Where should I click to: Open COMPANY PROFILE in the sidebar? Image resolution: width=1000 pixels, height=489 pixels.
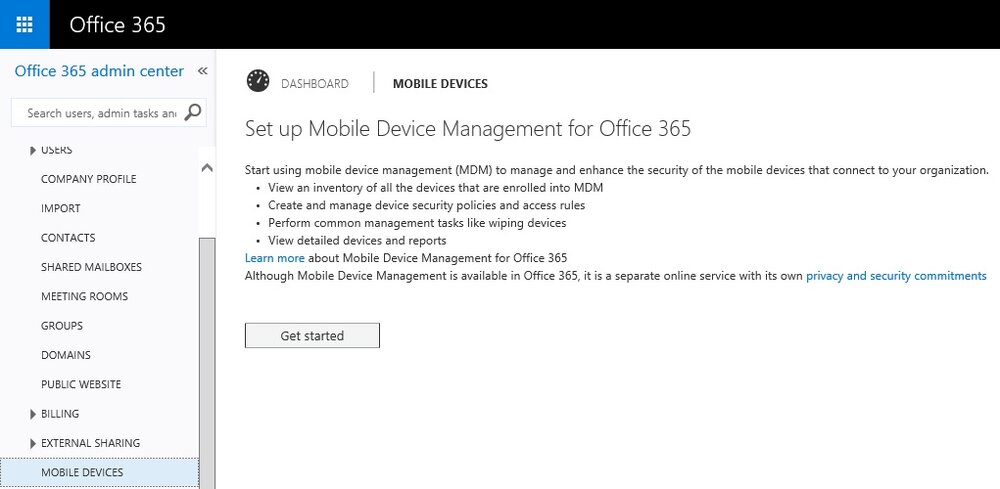(x=89, y=179)
